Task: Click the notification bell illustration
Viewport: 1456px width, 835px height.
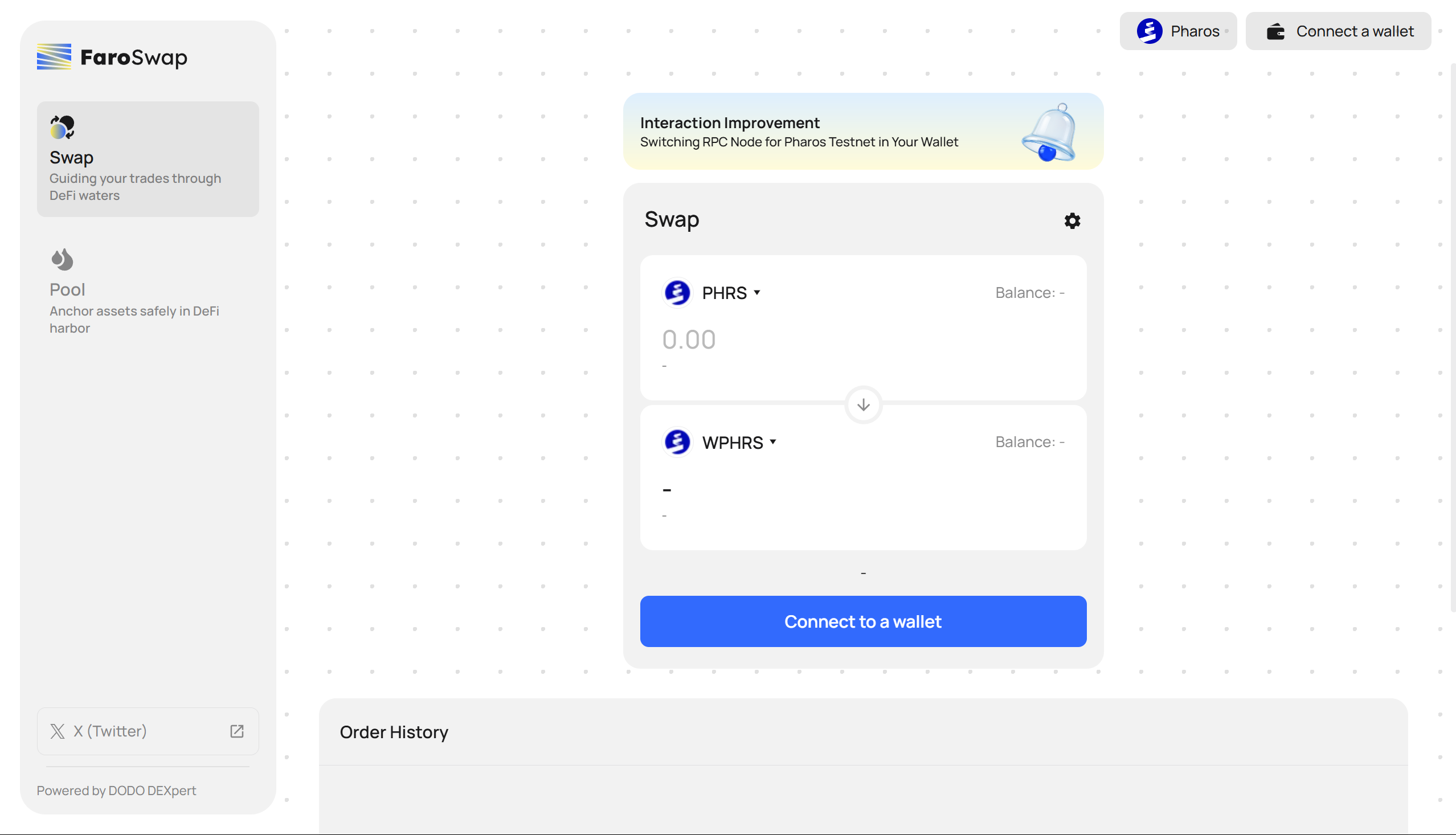Action: point(1049,133)
